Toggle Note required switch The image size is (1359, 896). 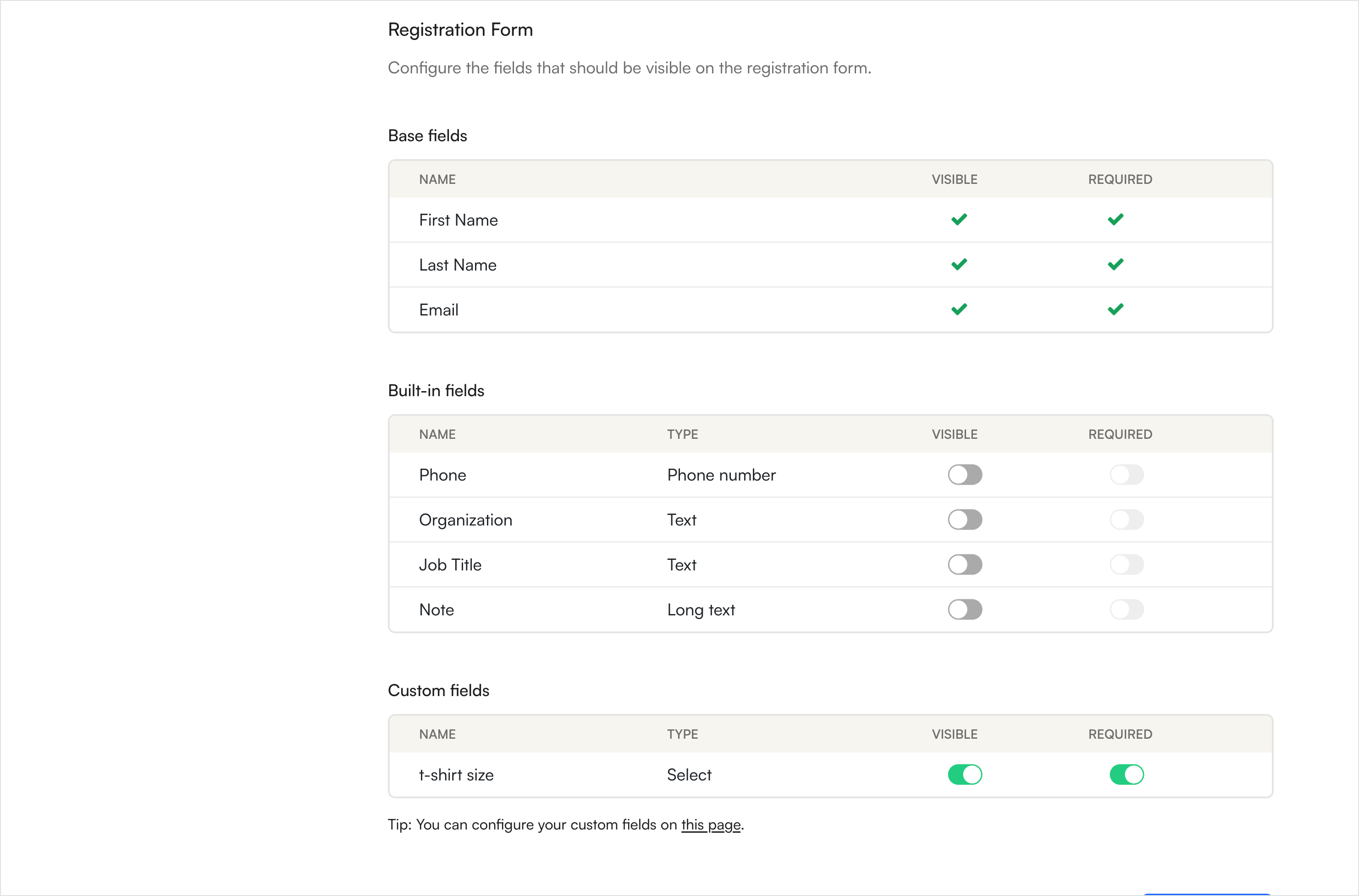point(1127,610)
